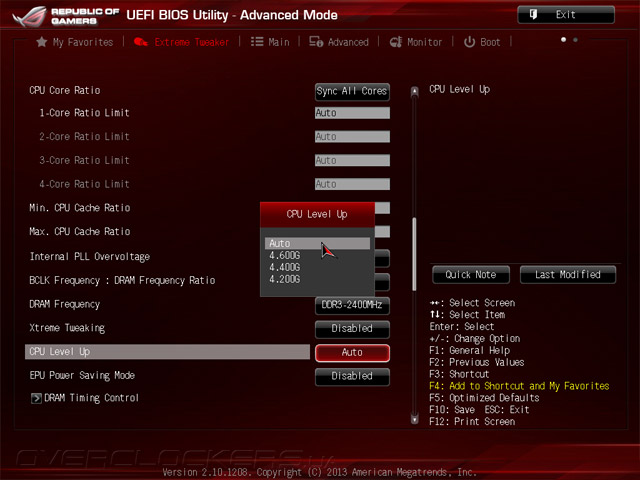Screen dimensions: 640x480
Task: Select the Extreme Tweaker tab
Action: coord(182,42)
